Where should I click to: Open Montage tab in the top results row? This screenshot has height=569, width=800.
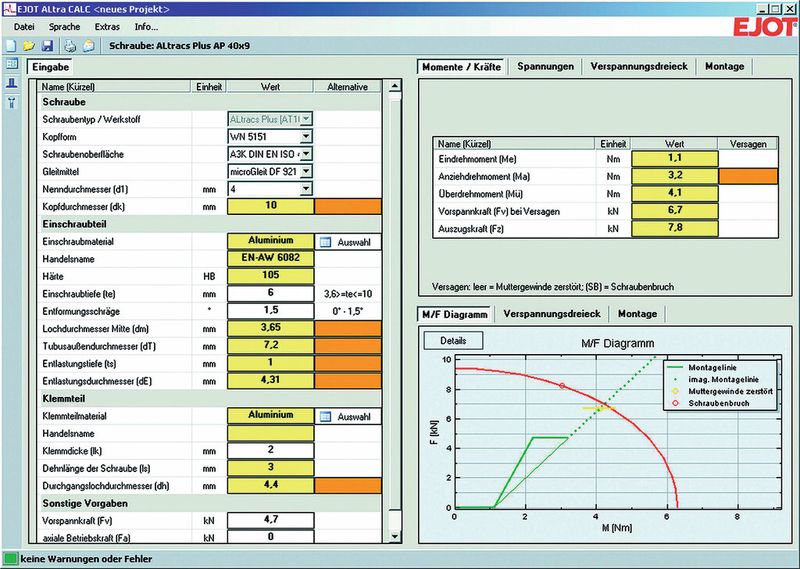click(x=724, y=66)
